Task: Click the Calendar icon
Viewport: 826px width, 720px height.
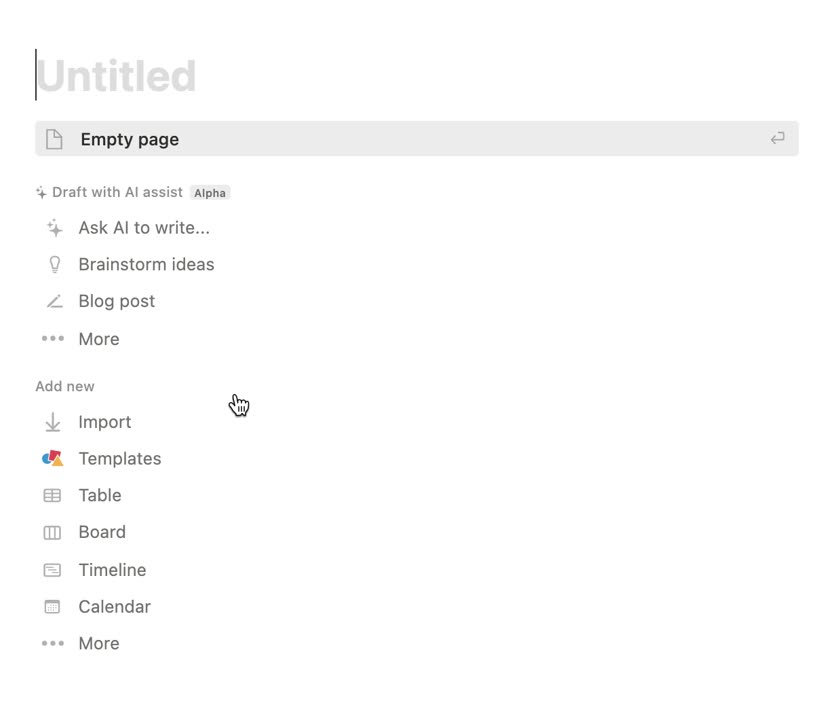Action: click(53, 607)
